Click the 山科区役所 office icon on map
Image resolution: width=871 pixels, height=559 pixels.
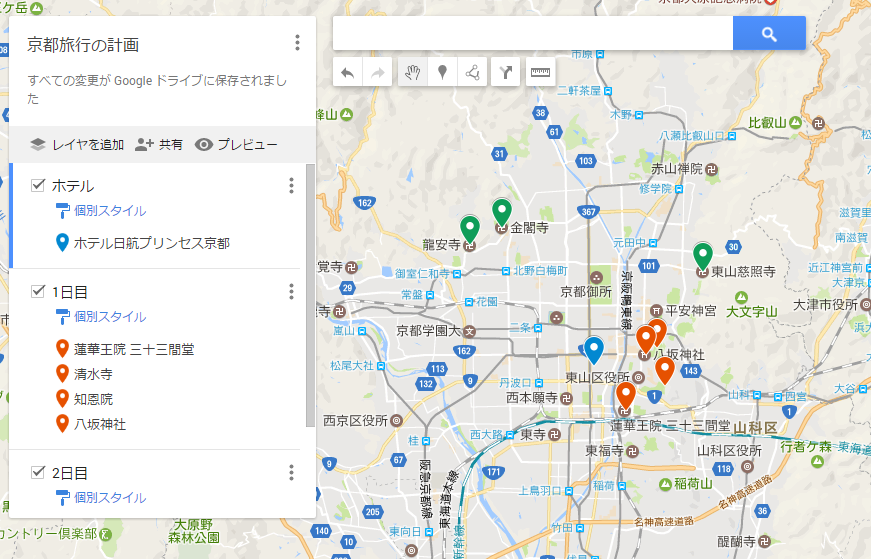tap(748, 466)
